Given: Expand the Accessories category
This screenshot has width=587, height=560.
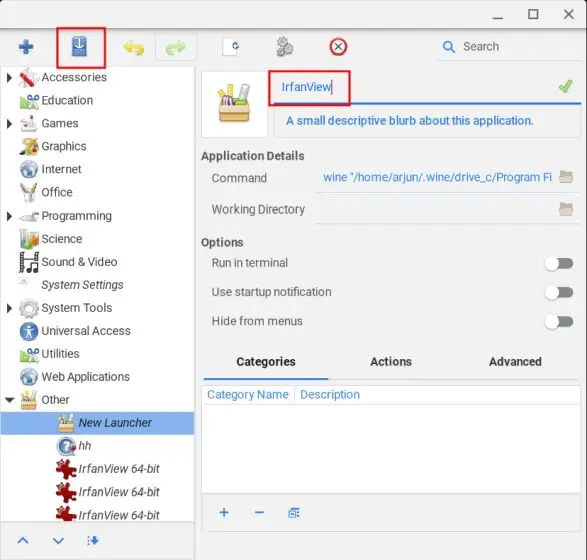Looking at the screenshot, I should 9,77.
